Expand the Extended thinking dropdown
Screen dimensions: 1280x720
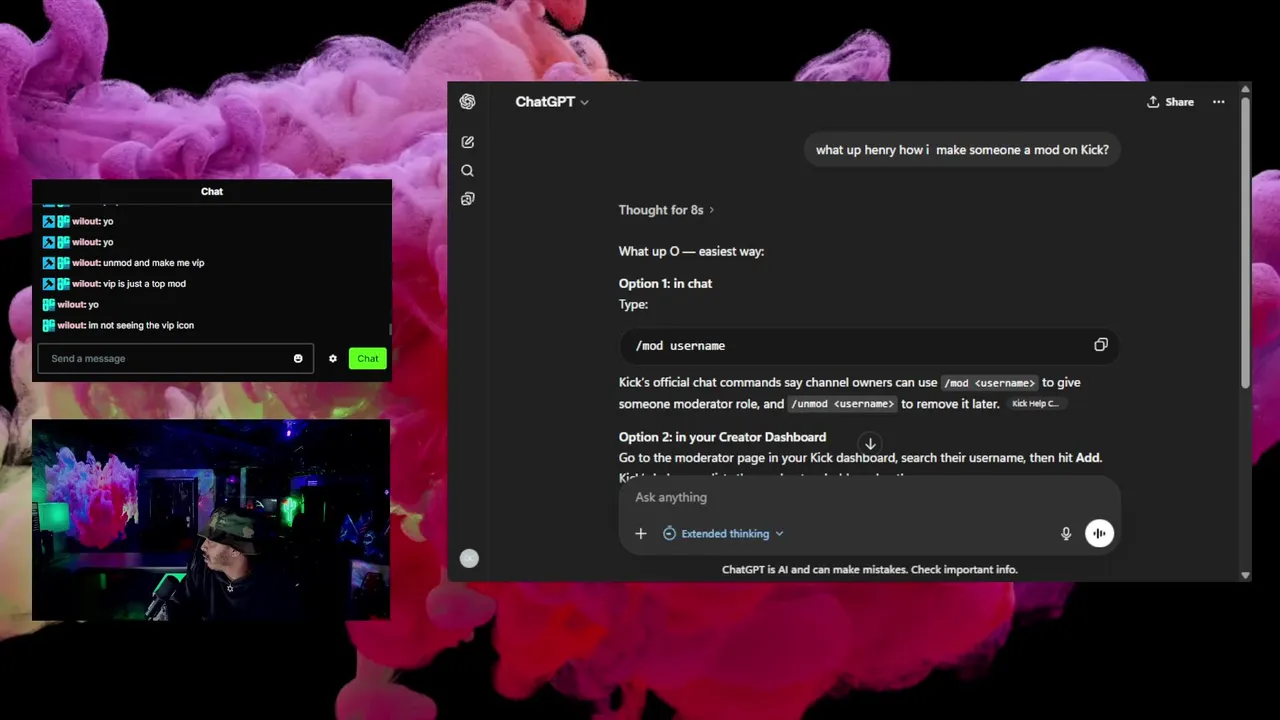[723, 534]
